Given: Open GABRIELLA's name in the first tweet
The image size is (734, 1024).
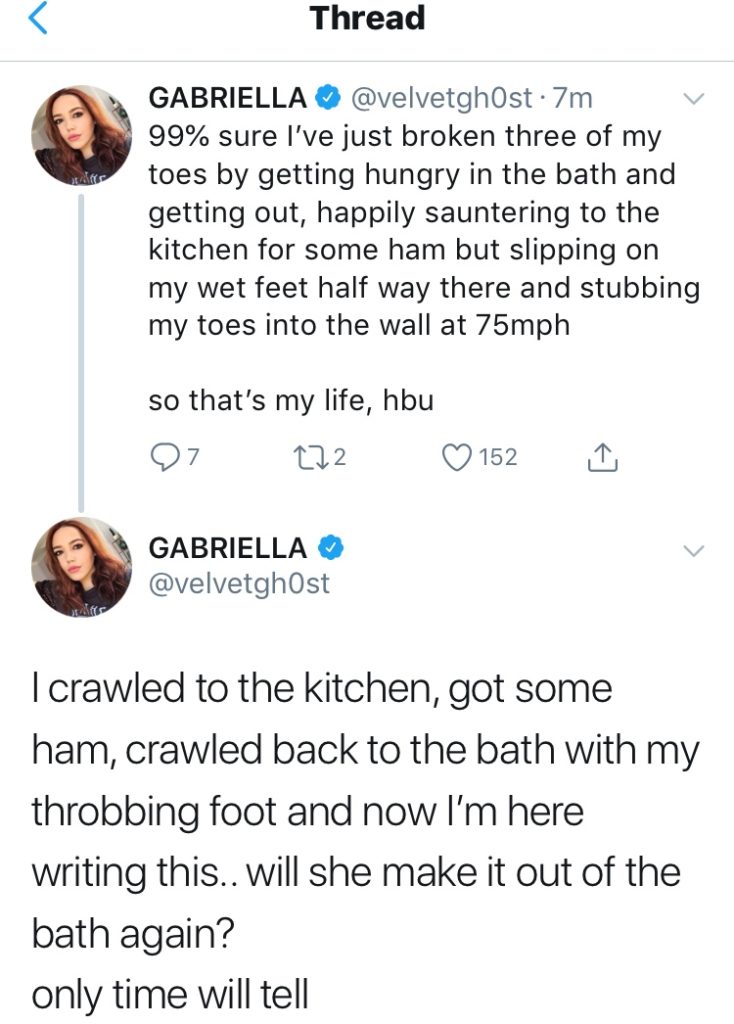Looking at the screenshot, I should pyautogui.click(x=228, y=99).
